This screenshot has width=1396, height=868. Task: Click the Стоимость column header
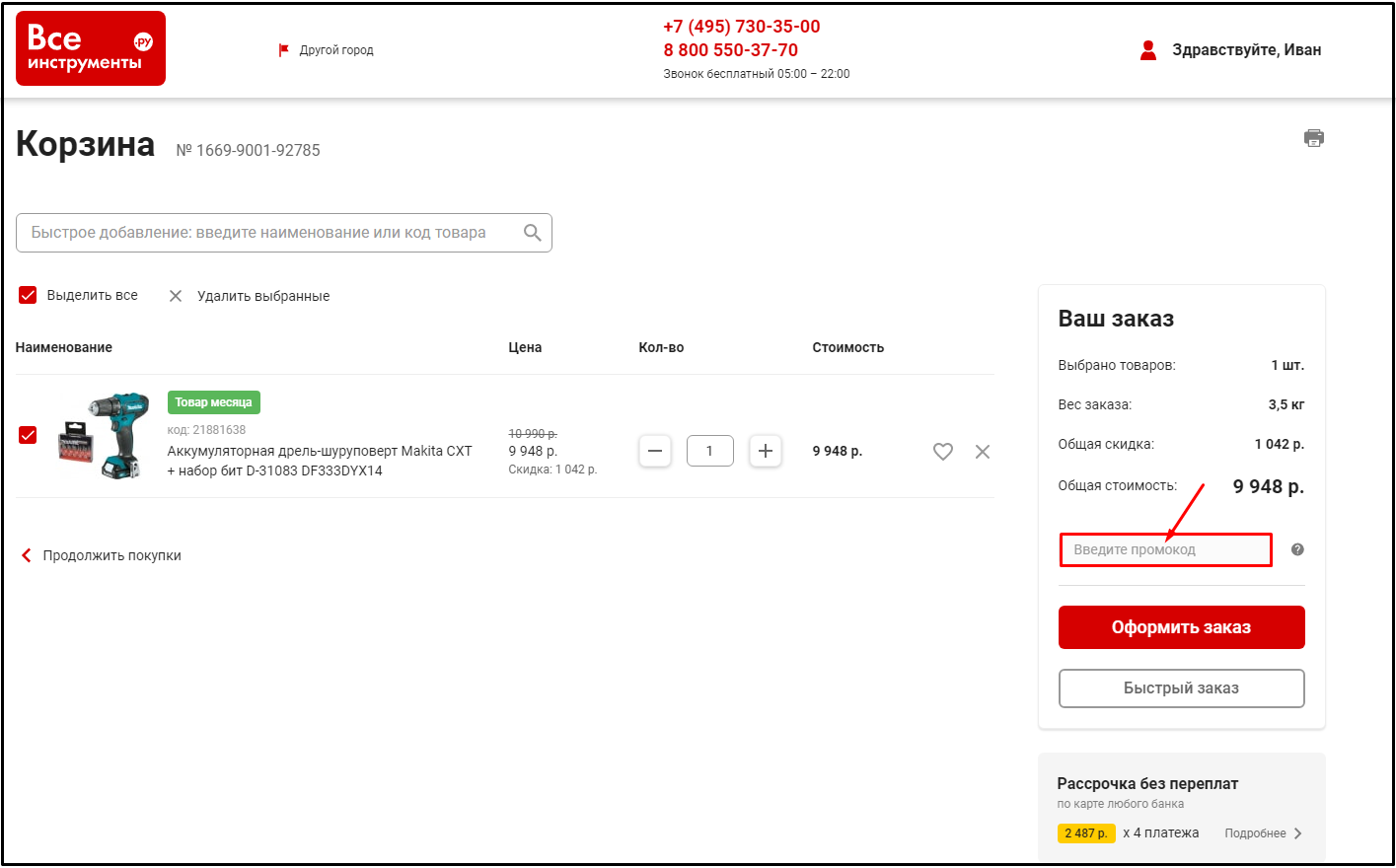tap(848, 347)
